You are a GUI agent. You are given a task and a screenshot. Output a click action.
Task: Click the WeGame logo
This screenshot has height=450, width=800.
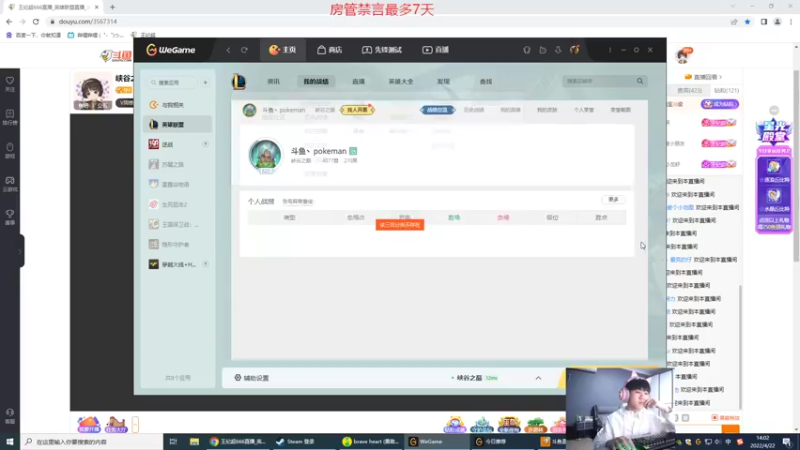[171, 50]
